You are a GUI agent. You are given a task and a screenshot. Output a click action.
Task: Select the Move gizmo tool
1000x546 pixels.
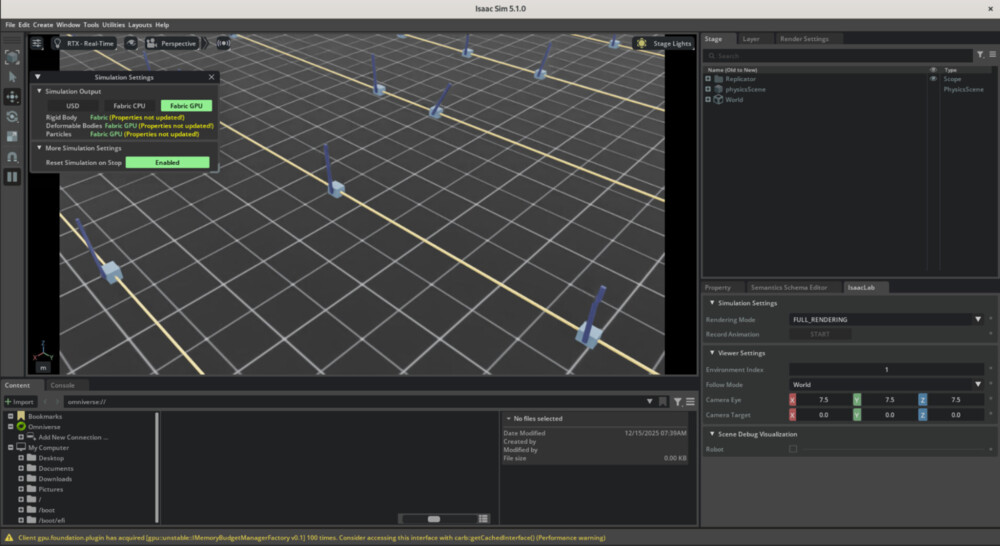[12, 97]
